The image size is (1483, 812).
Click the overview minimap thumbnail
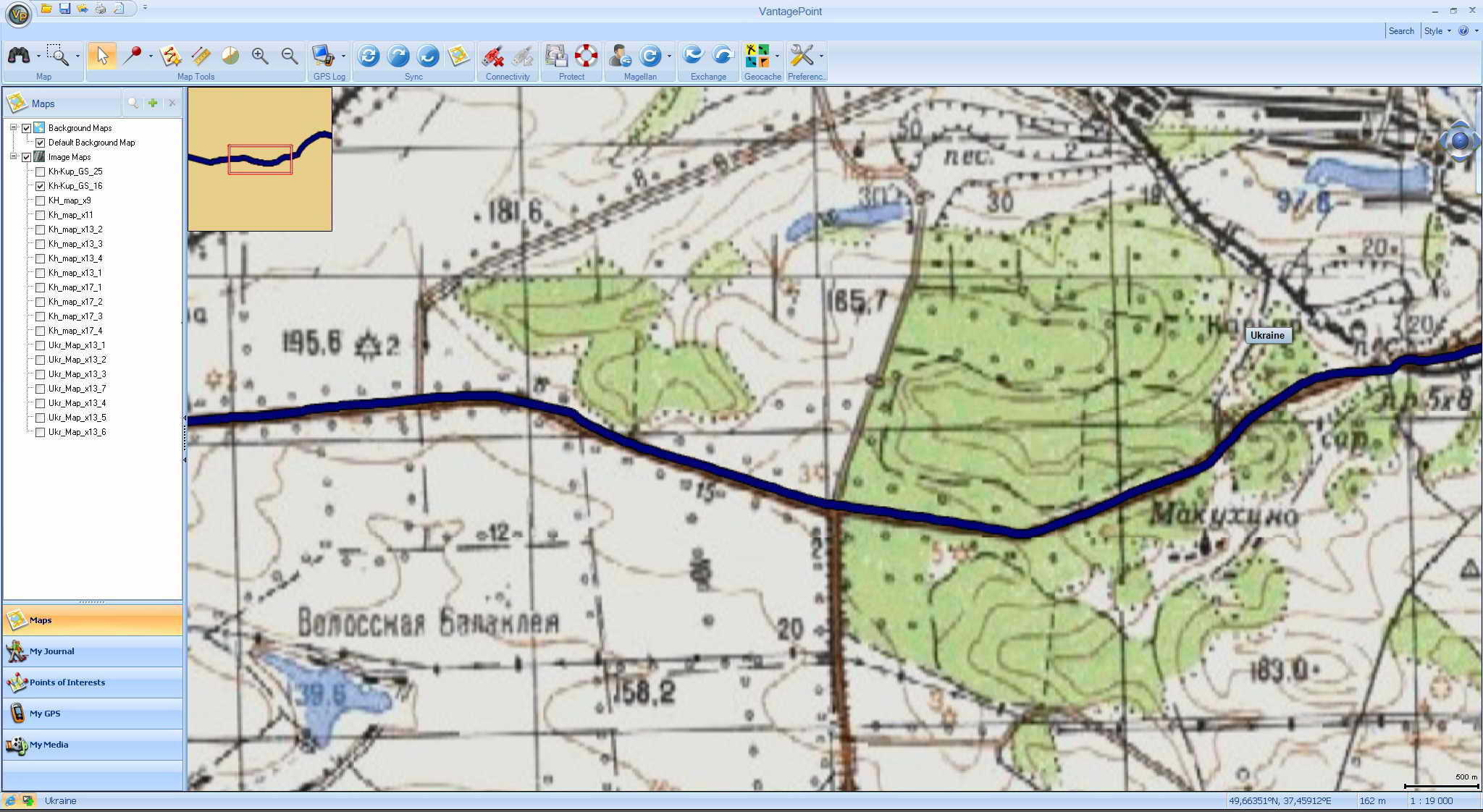coord(260,159)
